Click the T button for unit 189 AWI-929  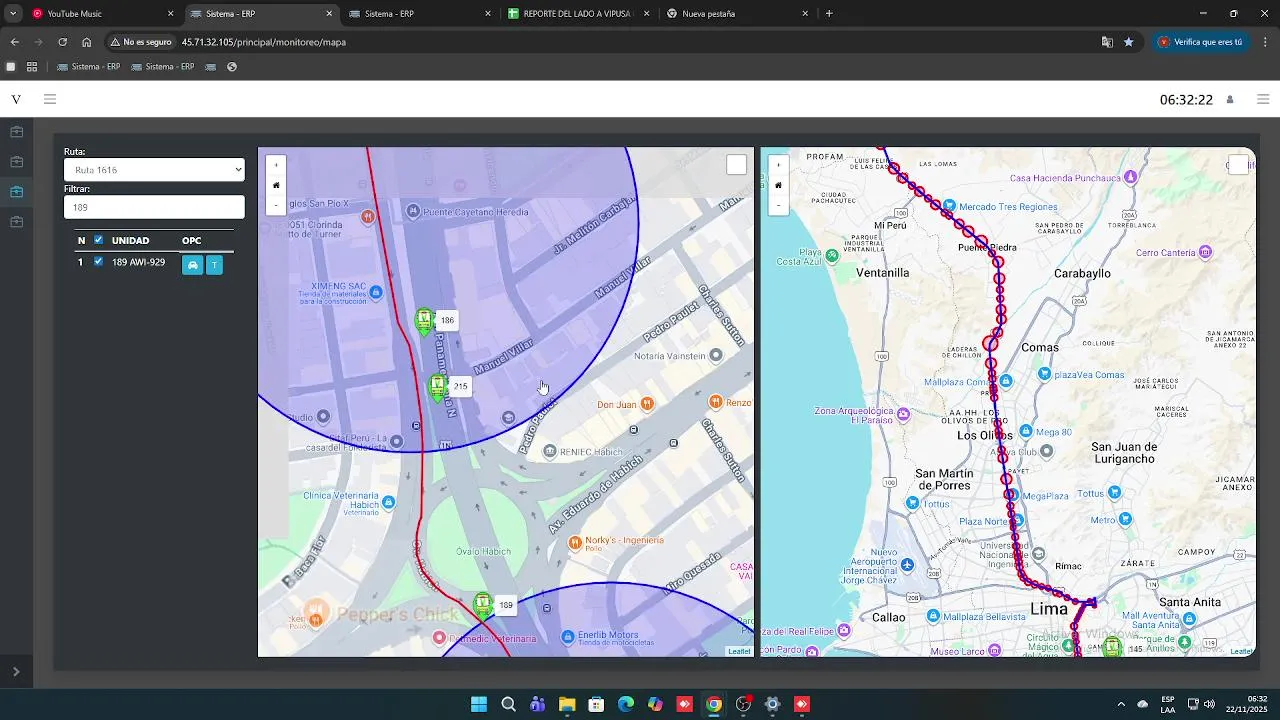point(214,265)
